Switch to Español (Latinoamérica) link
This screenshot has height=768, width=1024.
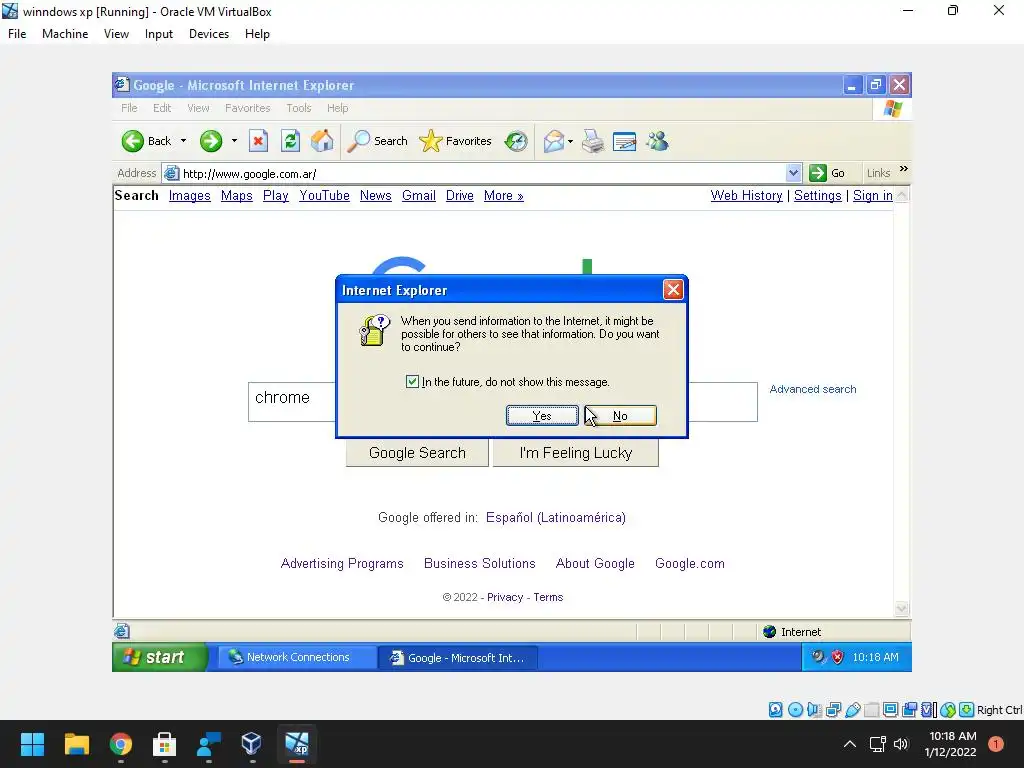click(x=556, y=517)
